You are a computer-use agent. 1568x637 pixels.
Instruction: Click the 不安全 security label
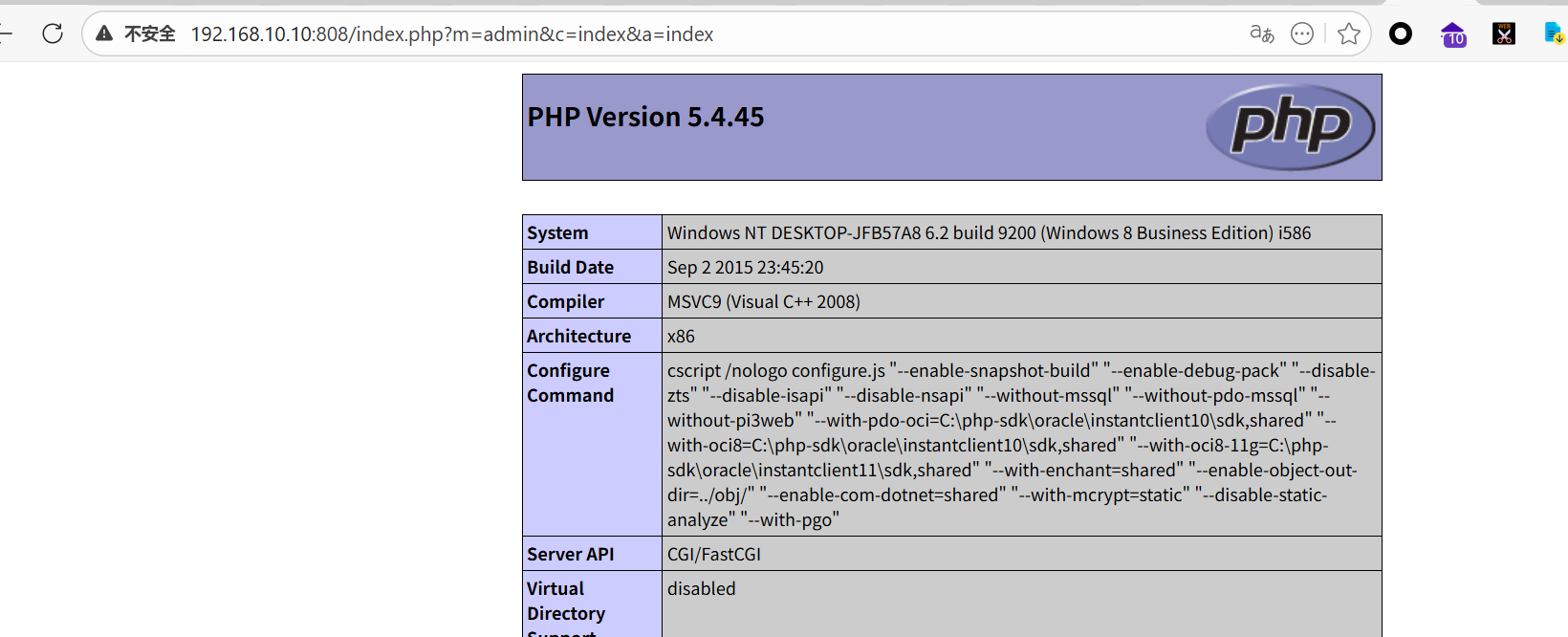point(150,33)
